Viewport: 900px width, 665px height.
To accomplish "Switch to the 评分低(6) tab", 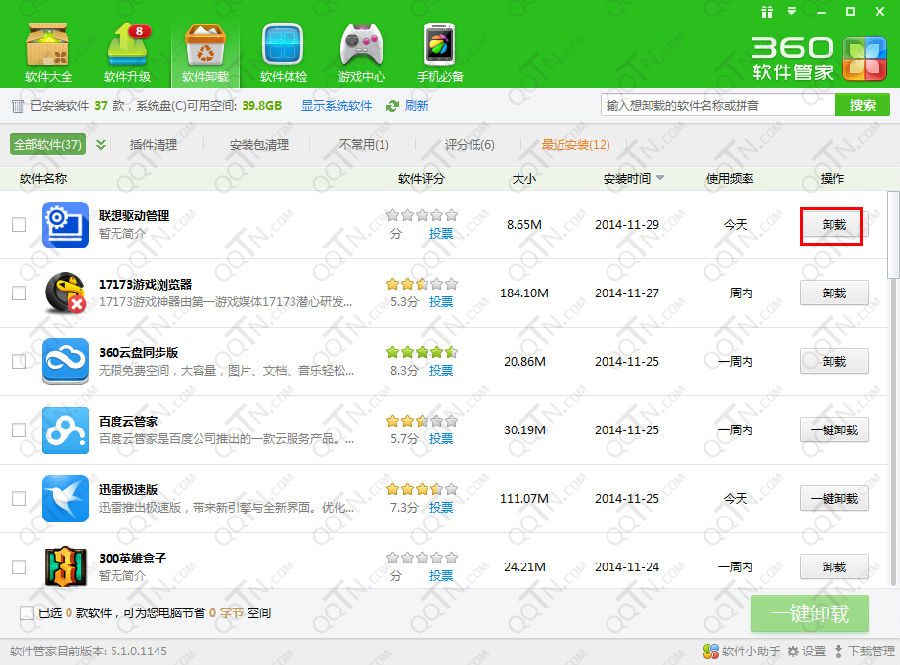I will point(469,145).
